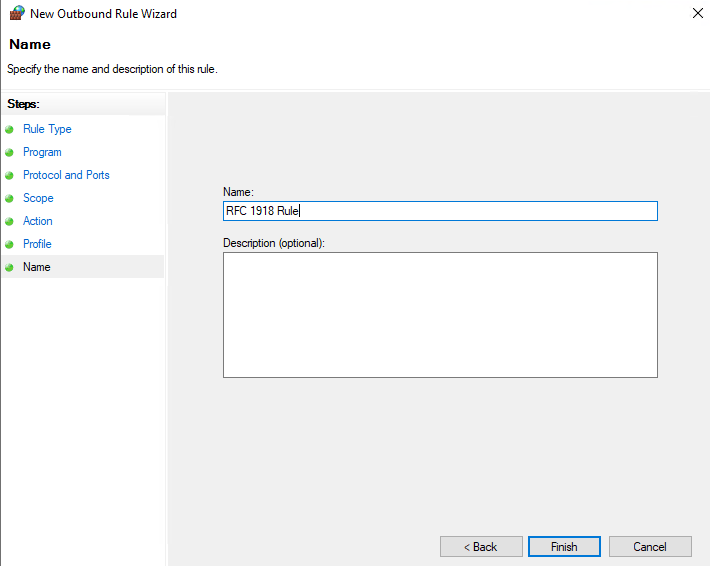Click the green dot beside Name step
The height and width of the screenshot is (566, 710).
[10, 268]
